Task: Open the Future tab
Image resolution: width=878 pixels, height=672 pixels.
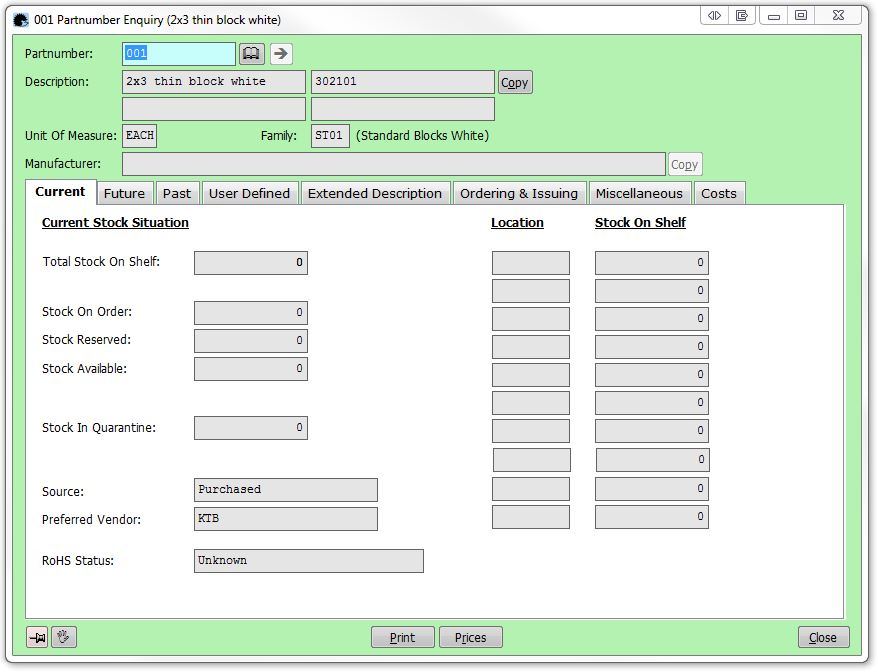Action: point(124,194)
